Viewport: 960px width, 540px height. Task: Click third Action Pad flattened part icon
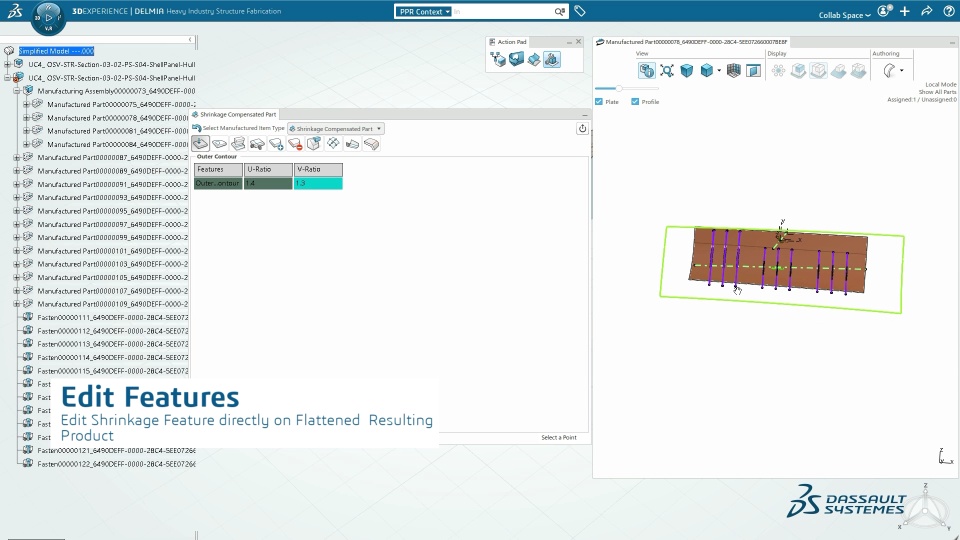coord(534,59)
